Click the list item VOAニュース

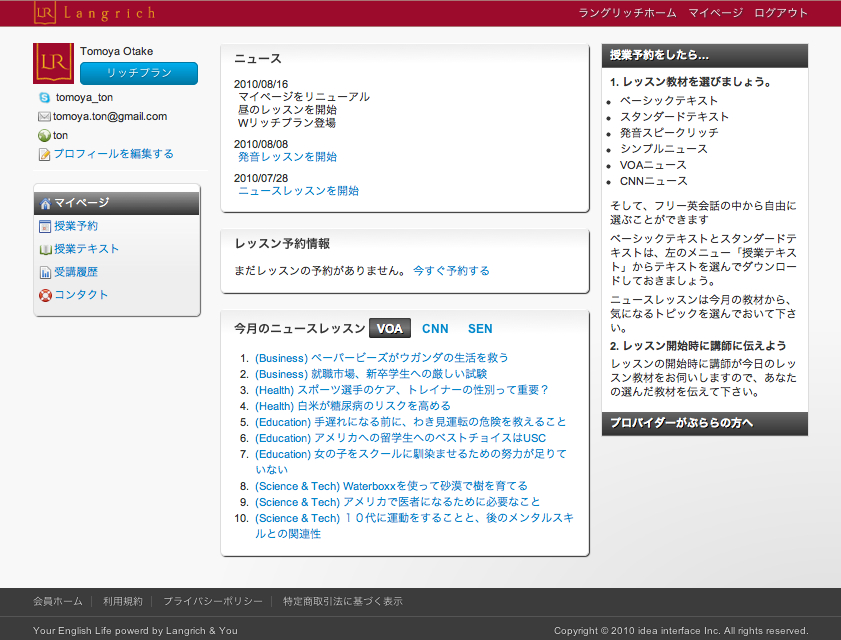(x=653, y=165)
